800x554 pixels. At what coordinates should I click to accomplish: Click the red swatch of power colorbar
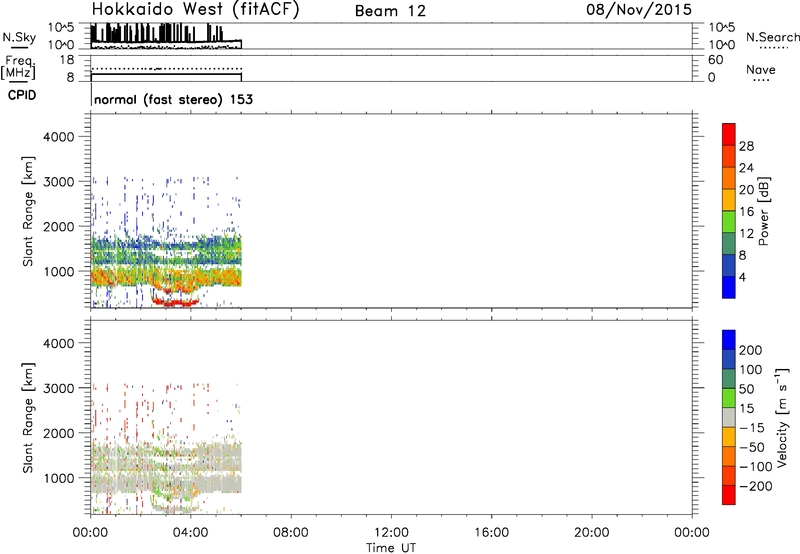pyautogui.click(x=729, y=135)
